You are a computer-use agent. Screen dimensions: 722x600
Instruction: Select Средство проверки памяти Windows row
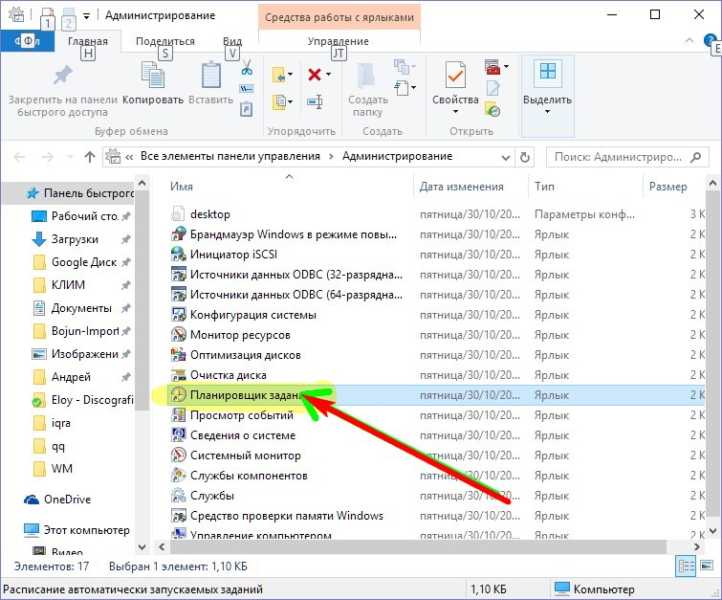pos(436,516)
